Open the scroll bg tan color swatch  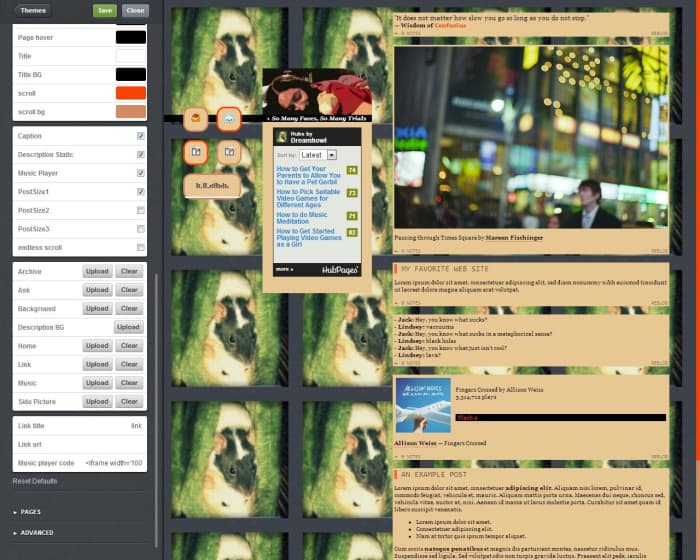pos(131,112)
